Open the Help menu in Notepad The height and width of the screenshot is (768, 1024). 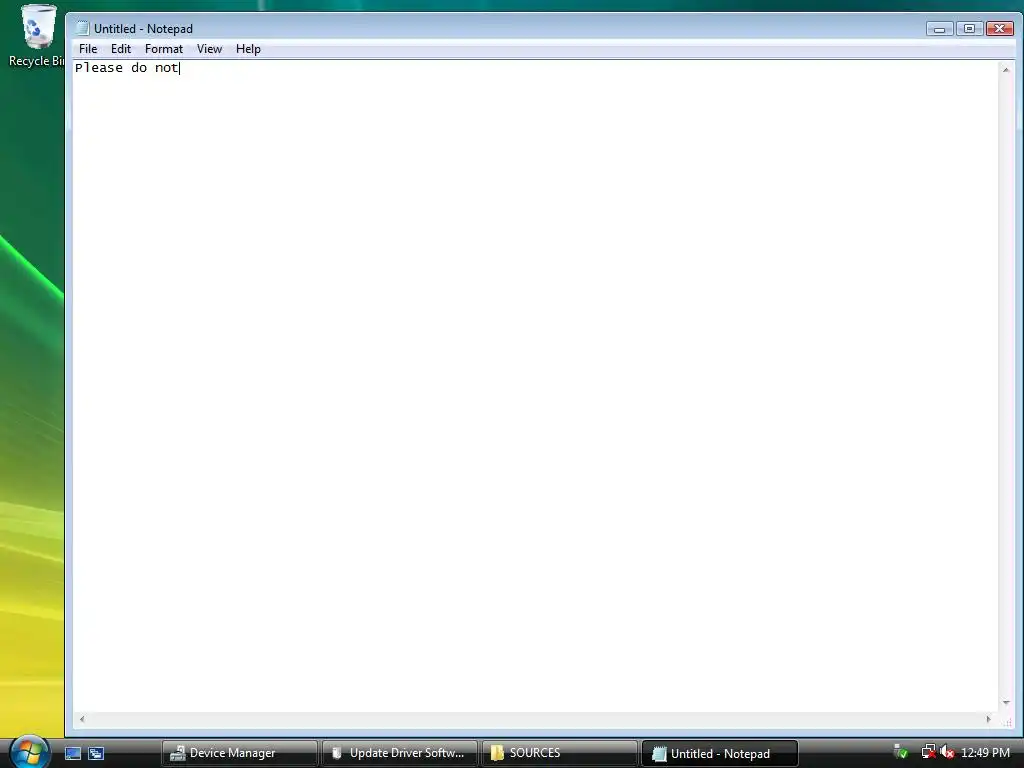[x=248, y=49]
